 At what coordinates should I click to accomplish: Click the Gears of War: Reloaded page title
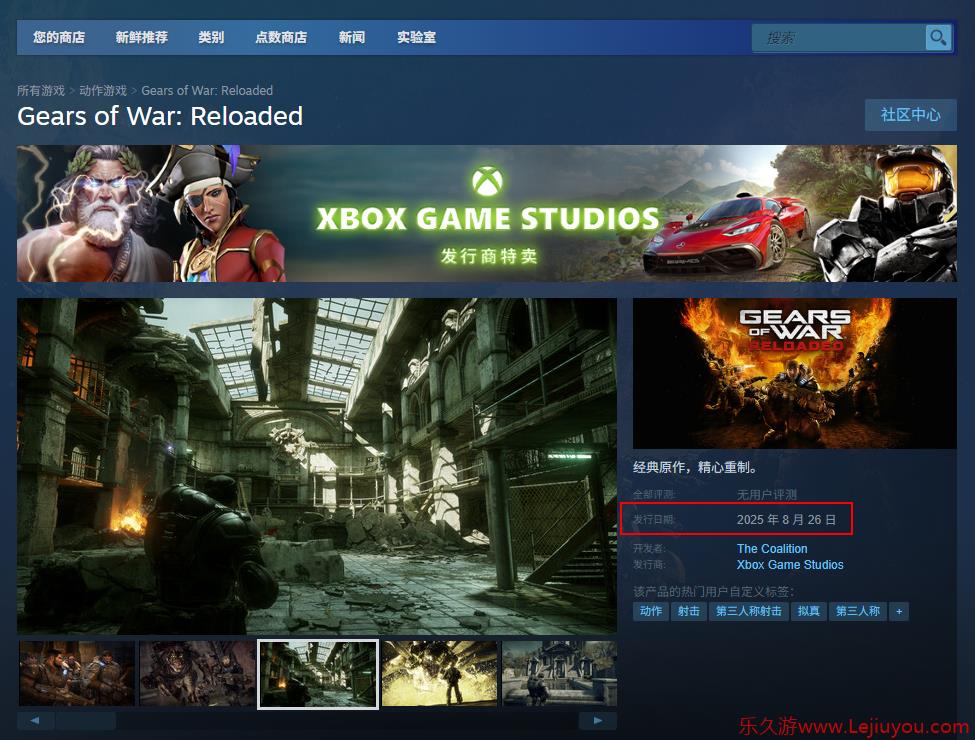pyautogui.click(x=160, y=116)
